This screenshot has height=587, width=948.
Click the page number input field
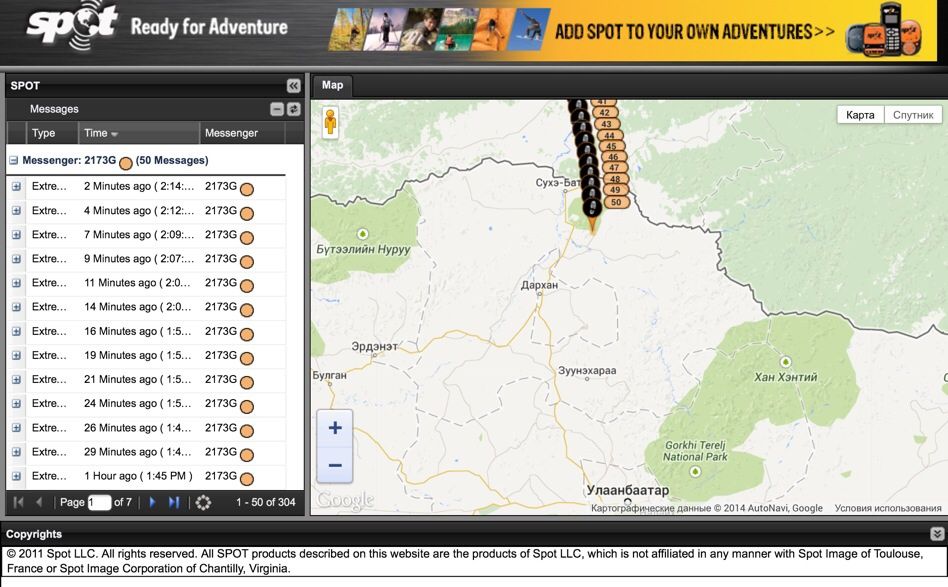pyautogui.click(x=99, y=502)
